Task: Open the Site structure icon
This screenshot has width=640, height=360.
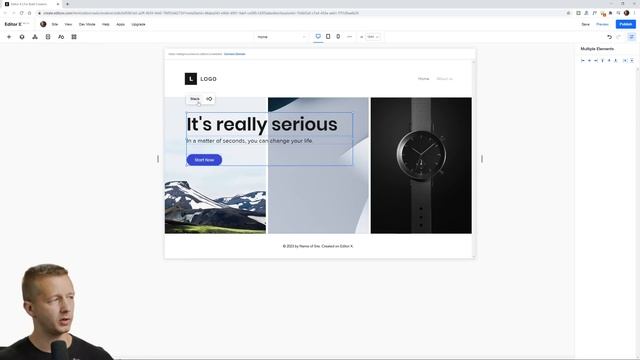Action: click(35, 37)
